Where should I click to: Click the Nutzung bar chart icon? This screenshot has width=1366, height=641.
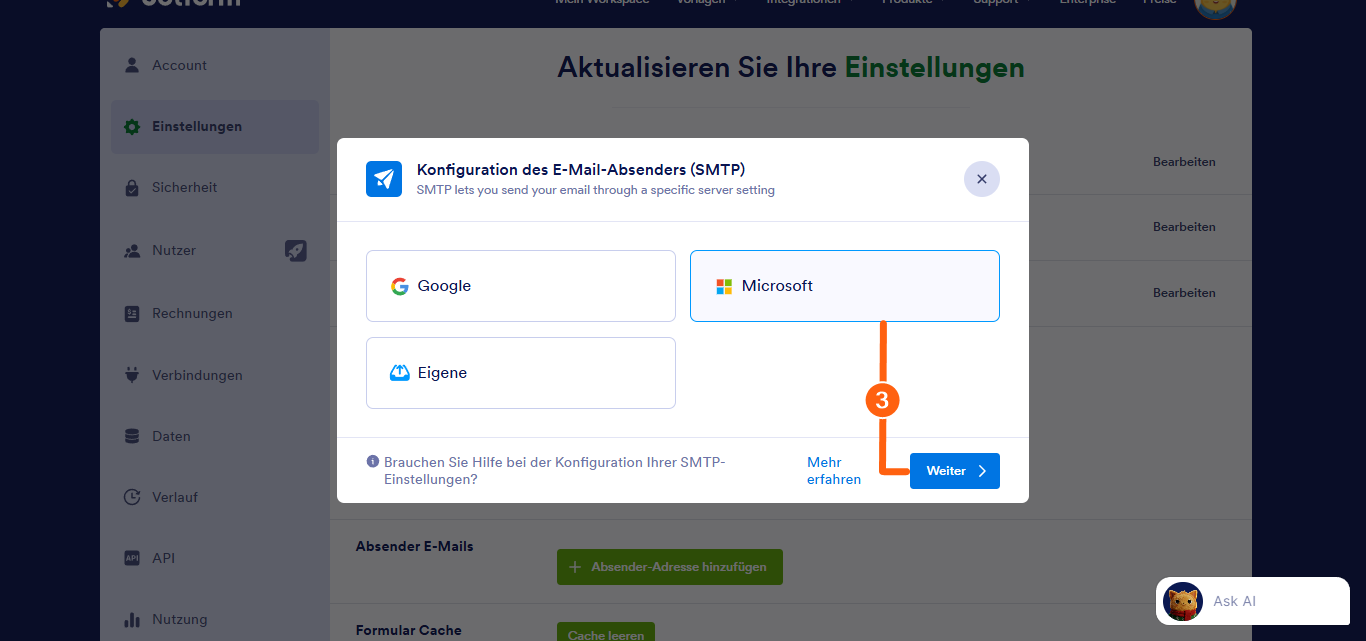click(131, 619)
